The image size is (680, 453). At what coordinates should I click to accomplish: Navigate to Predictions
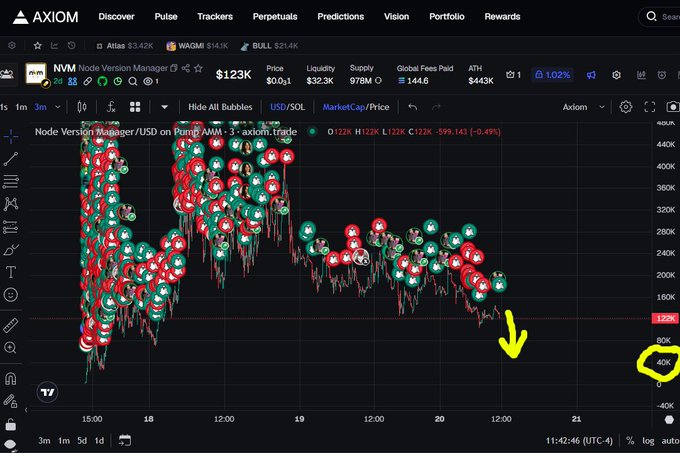point(340,16)
